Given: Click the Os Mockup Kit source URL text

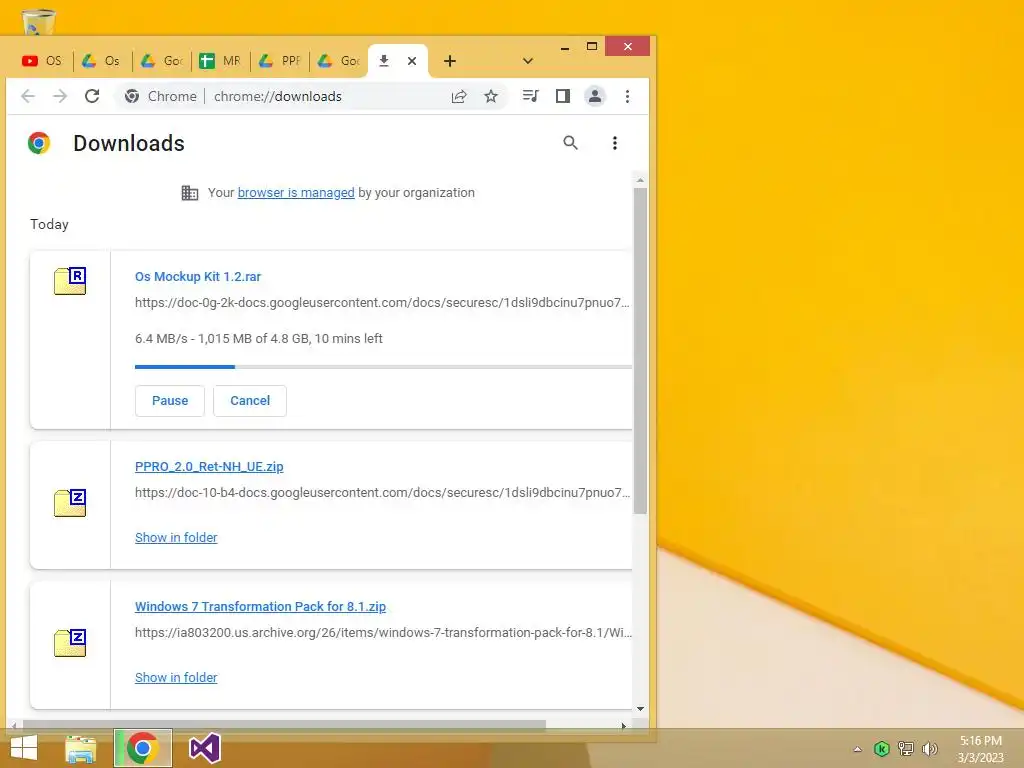Looking at the screenshot, I should (x=382, y=302).
